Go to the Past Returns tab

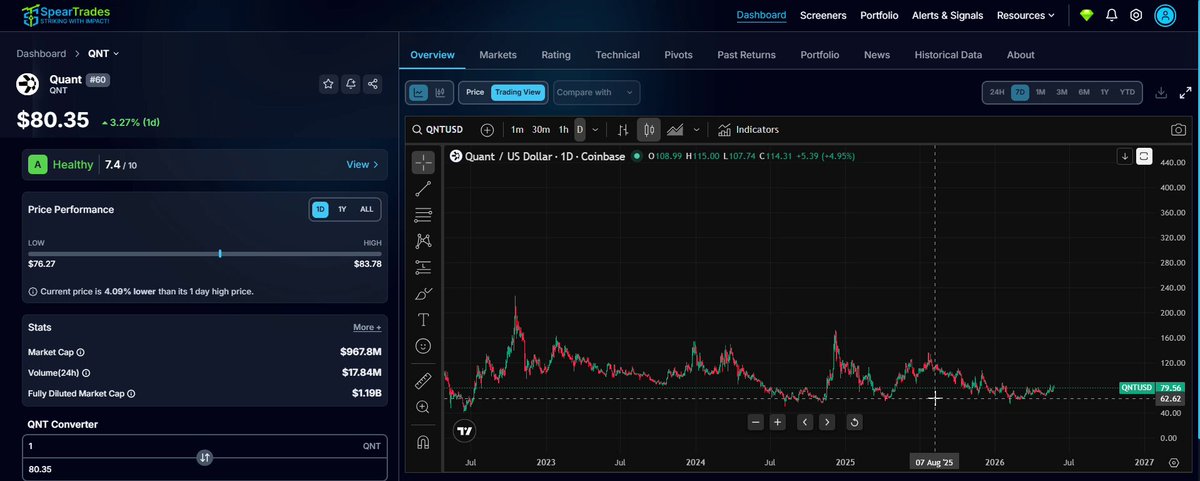pyautogui.click(x=746, y=55)
